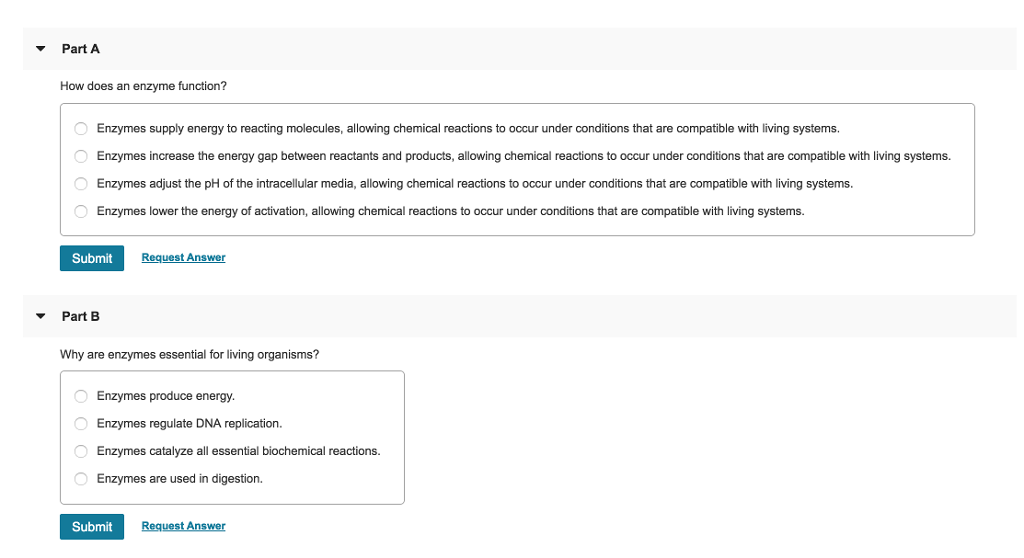Image resolution: width=1024 pixels, height=558 pixels.
Task: Click Request Answer link for Part B
Action: pos(183,526)
